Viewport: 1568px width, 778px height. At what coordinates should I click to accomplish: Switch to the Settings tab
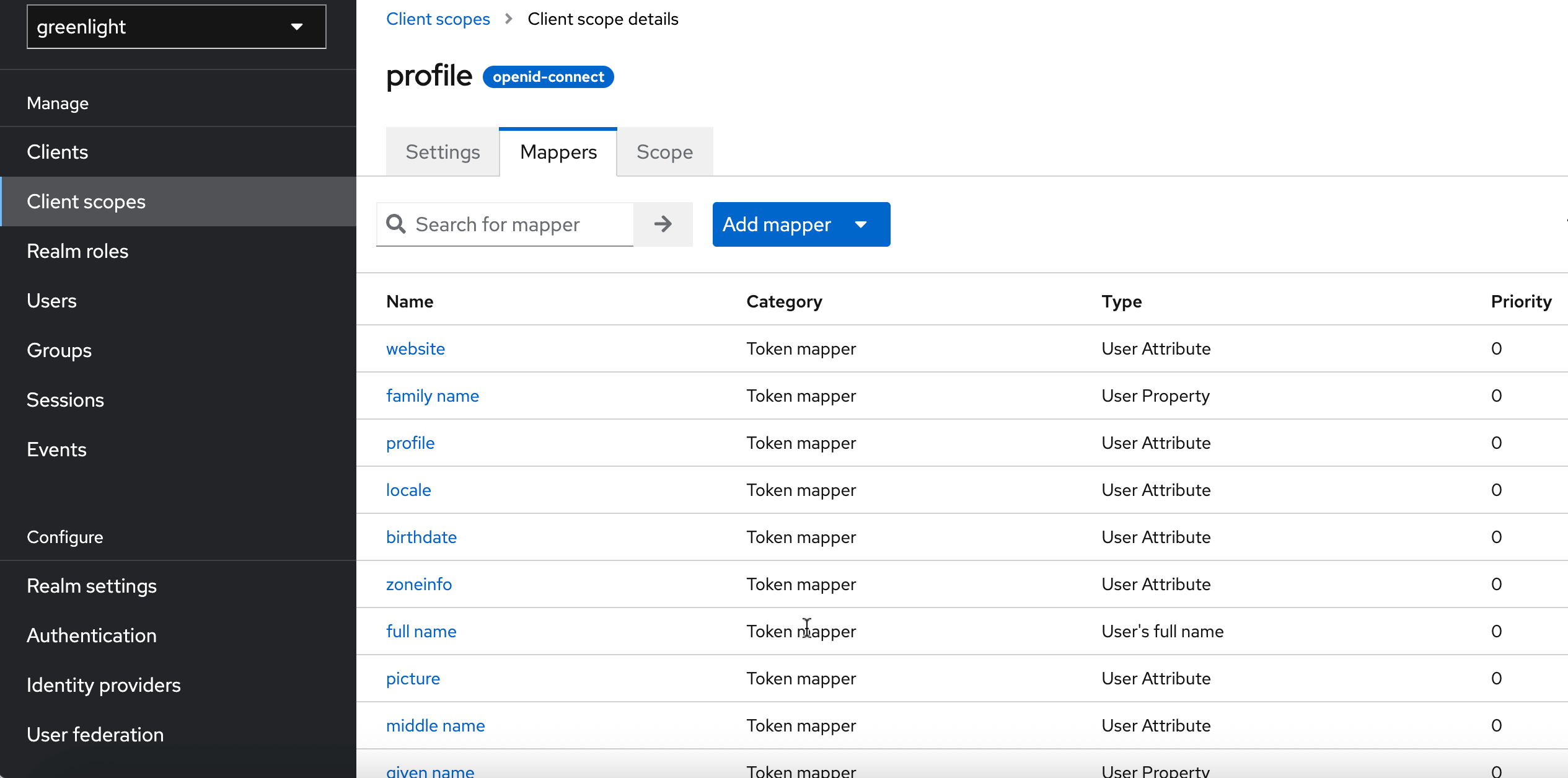click(443, 152)
